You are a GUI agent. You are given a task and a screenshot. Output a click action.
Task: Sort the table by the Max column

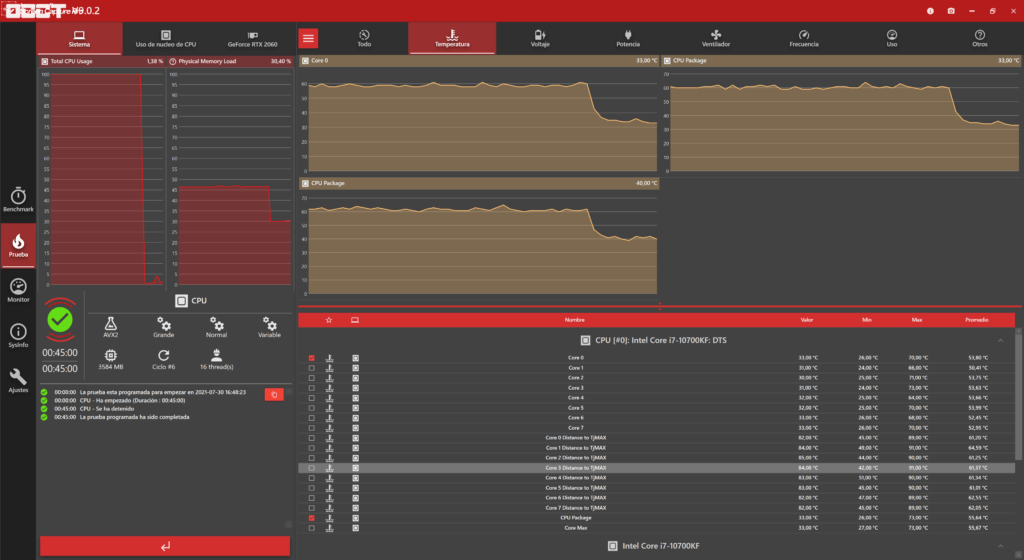click(x=917, y=320)
